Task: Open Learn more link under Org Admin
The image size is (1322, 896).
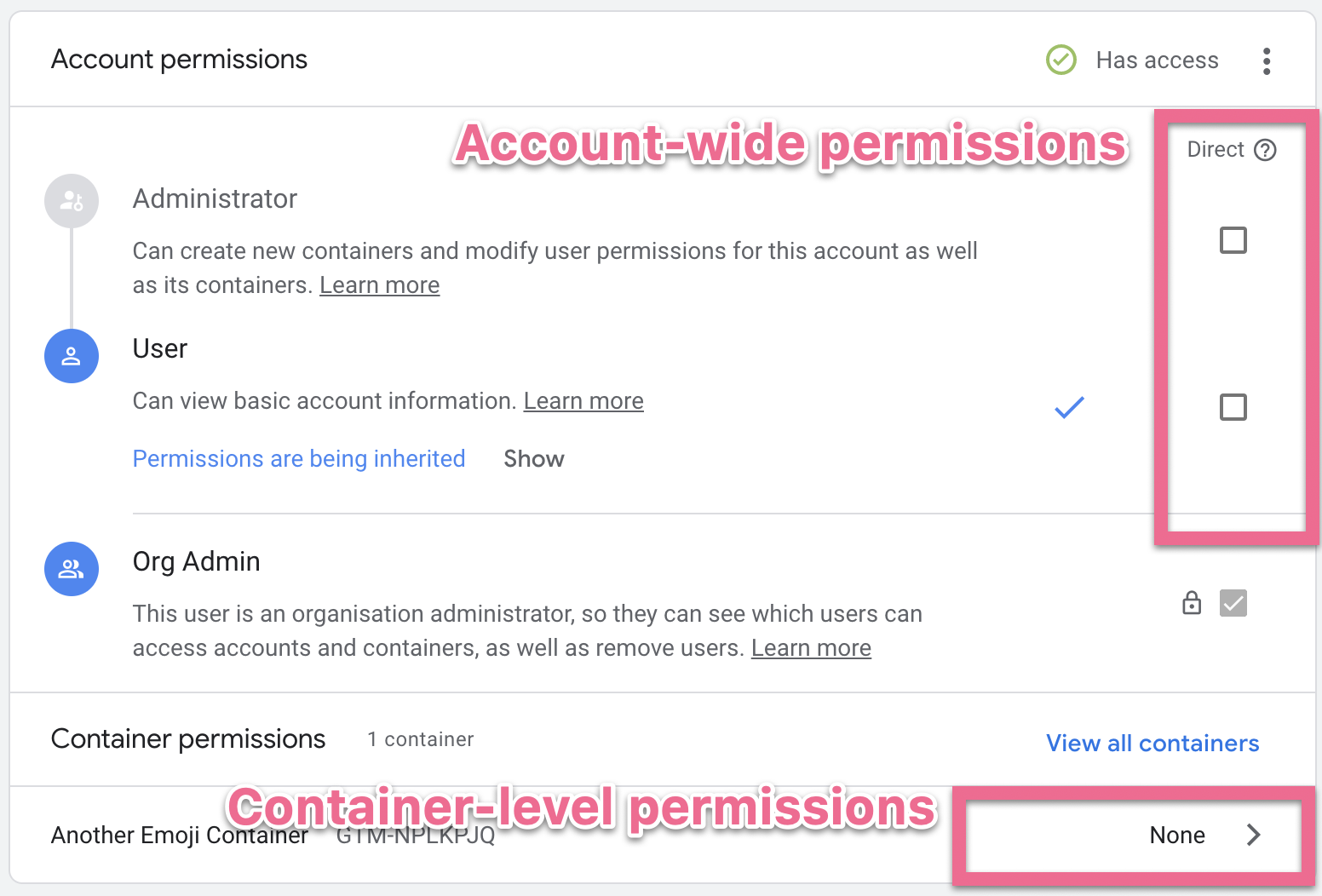Action: click(811, 648)
